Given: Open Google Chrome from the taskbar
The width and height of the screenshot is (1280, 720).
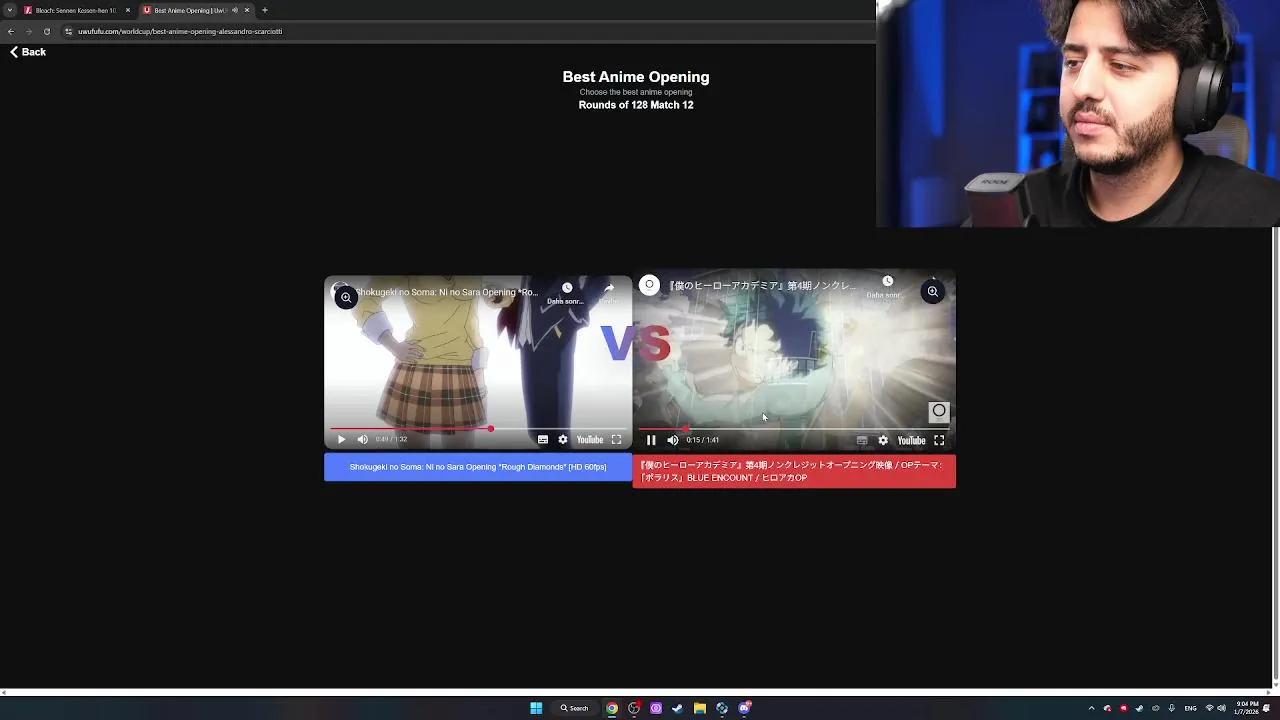Looking at the screenshot, I should pos(612,708).
